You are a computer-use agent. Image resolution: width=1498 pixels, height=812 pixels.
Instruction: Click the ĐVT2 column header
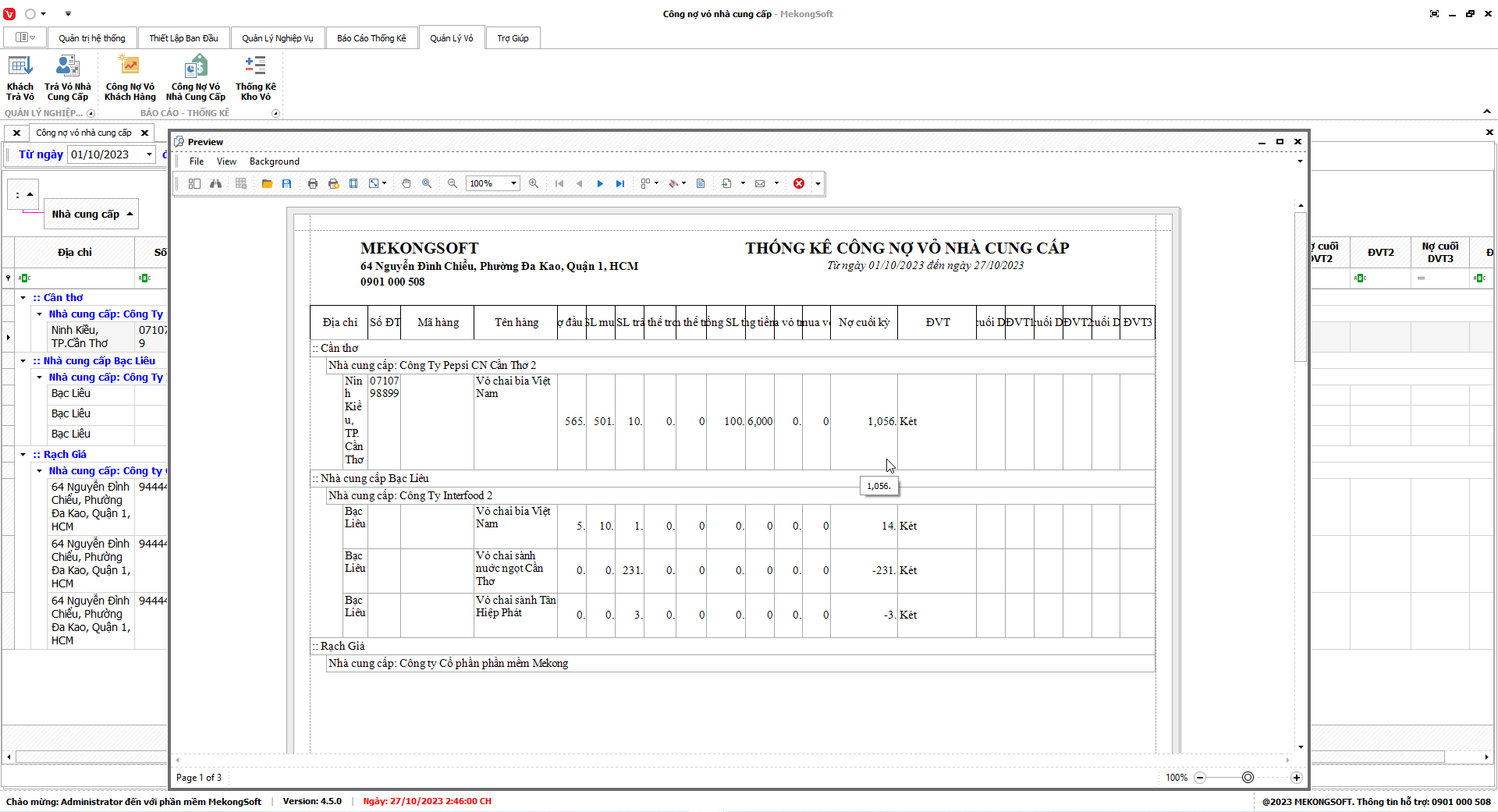tap(1381, 252)
